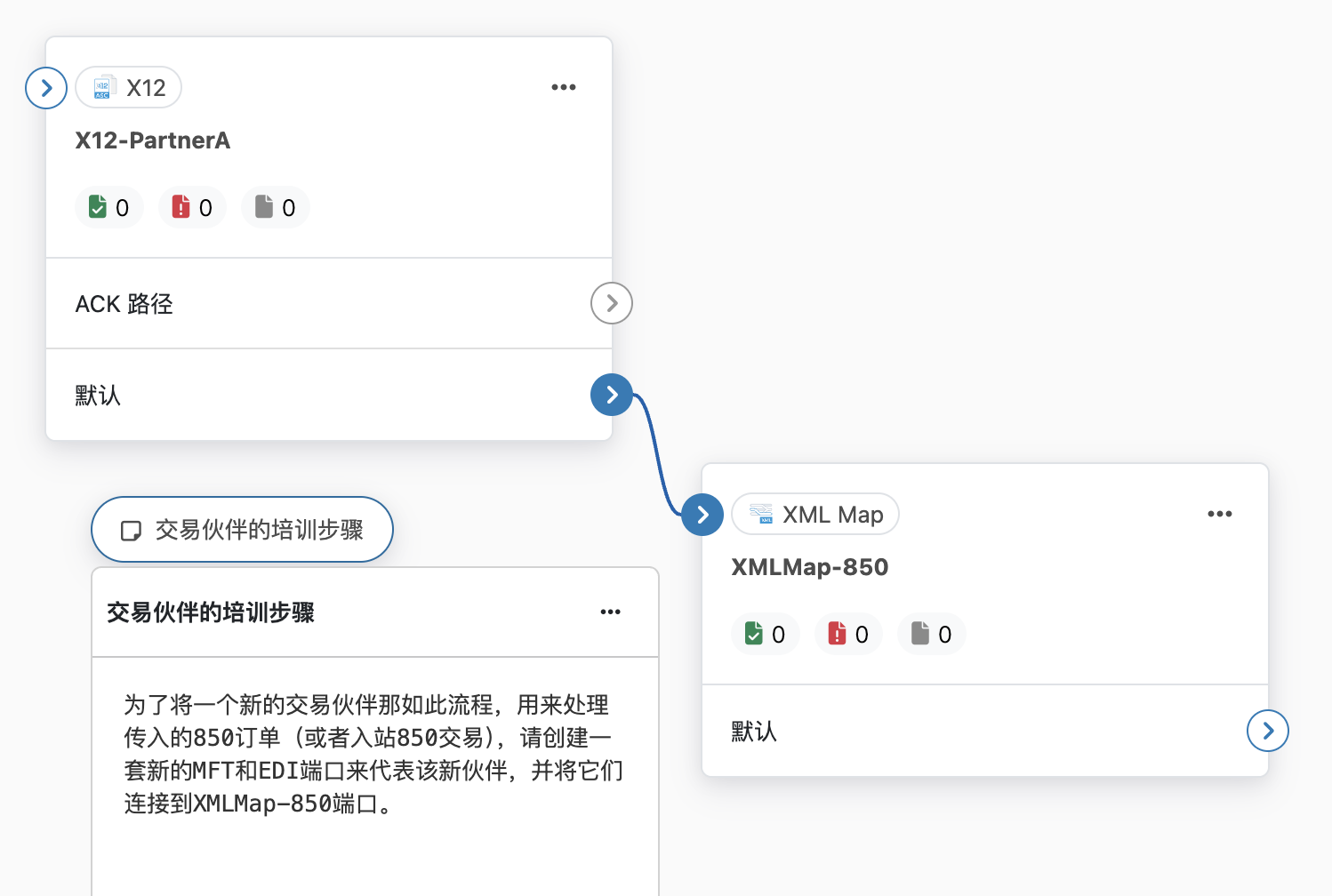Screen dimensions: 1332x896
Task: Click the sticky note icon in note tag
Action: [131, 531]
